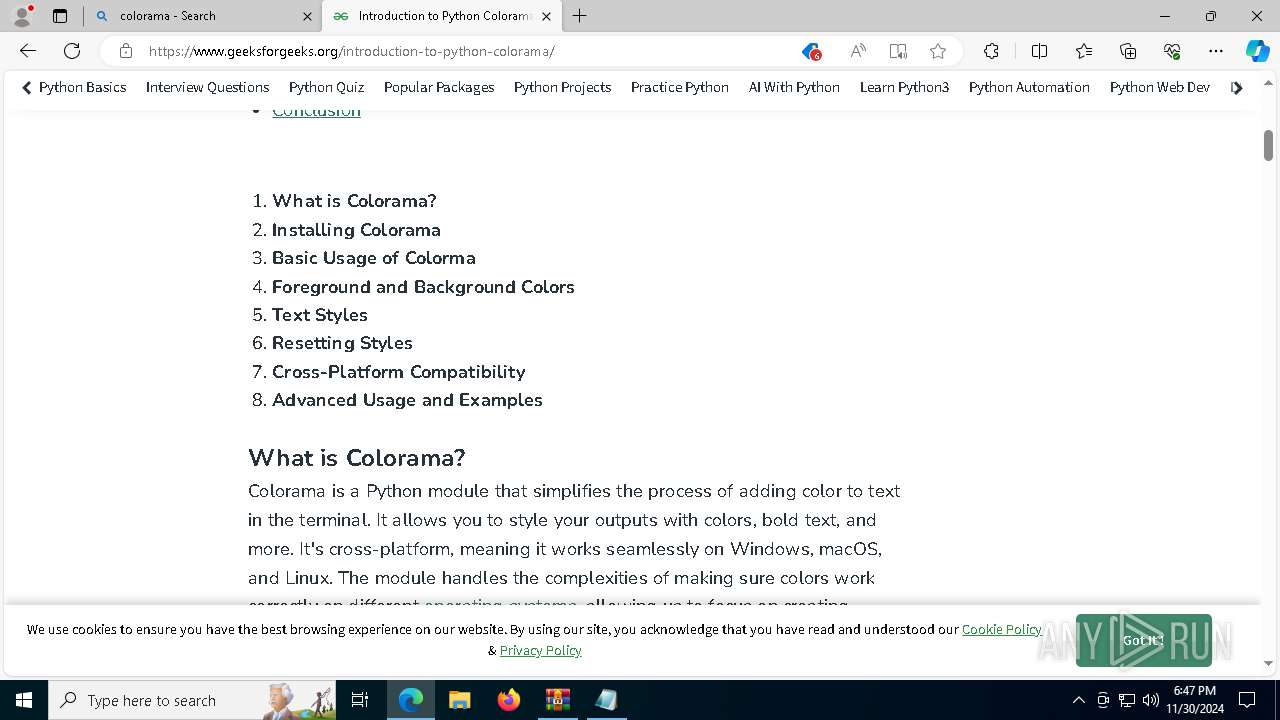1280x720 pixels.
Task: Follow the Conclusion link in contents
Action: 316,110
